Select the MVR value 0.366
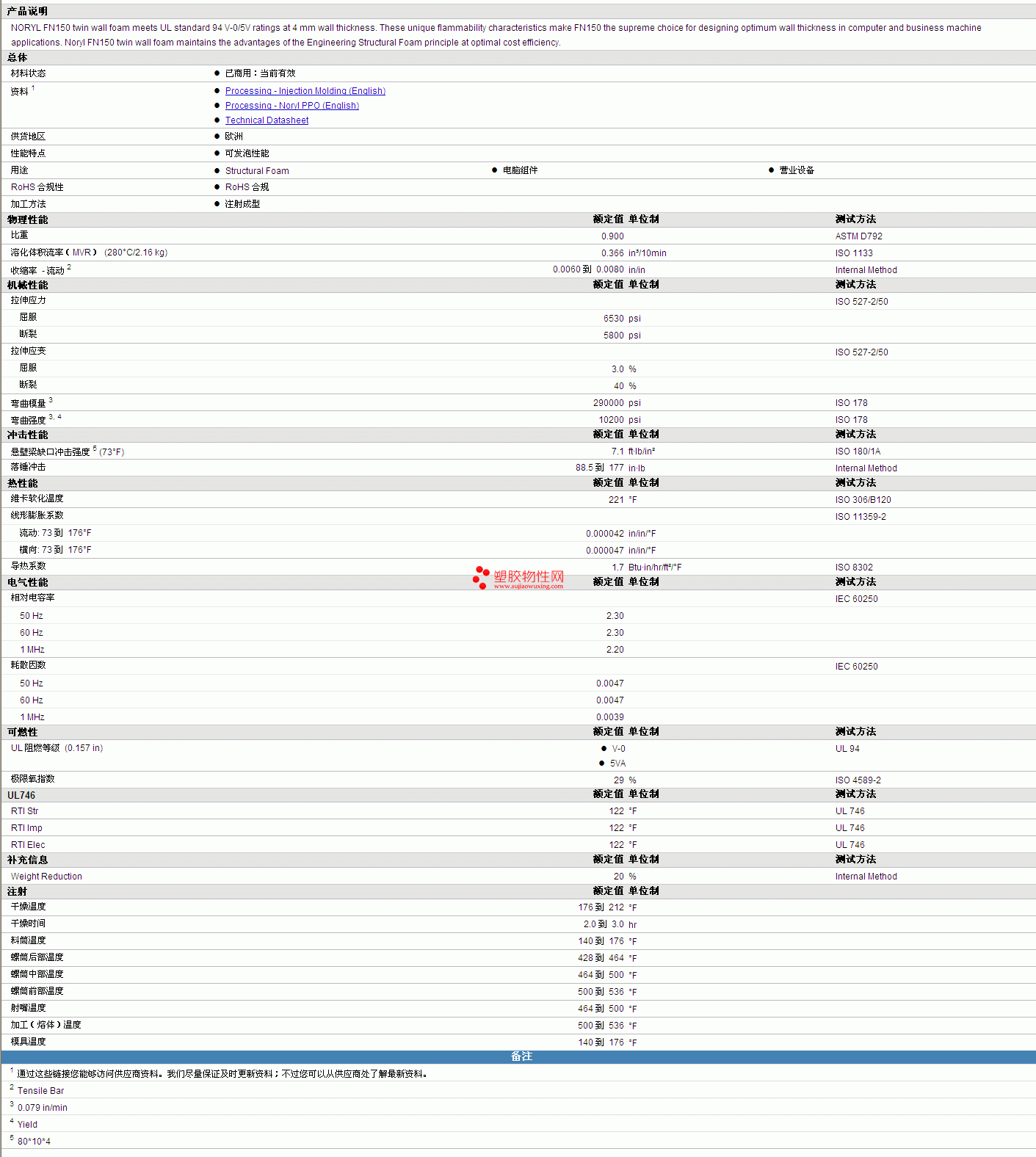The image size is (1036, 1157). click(x=612, y=253)
